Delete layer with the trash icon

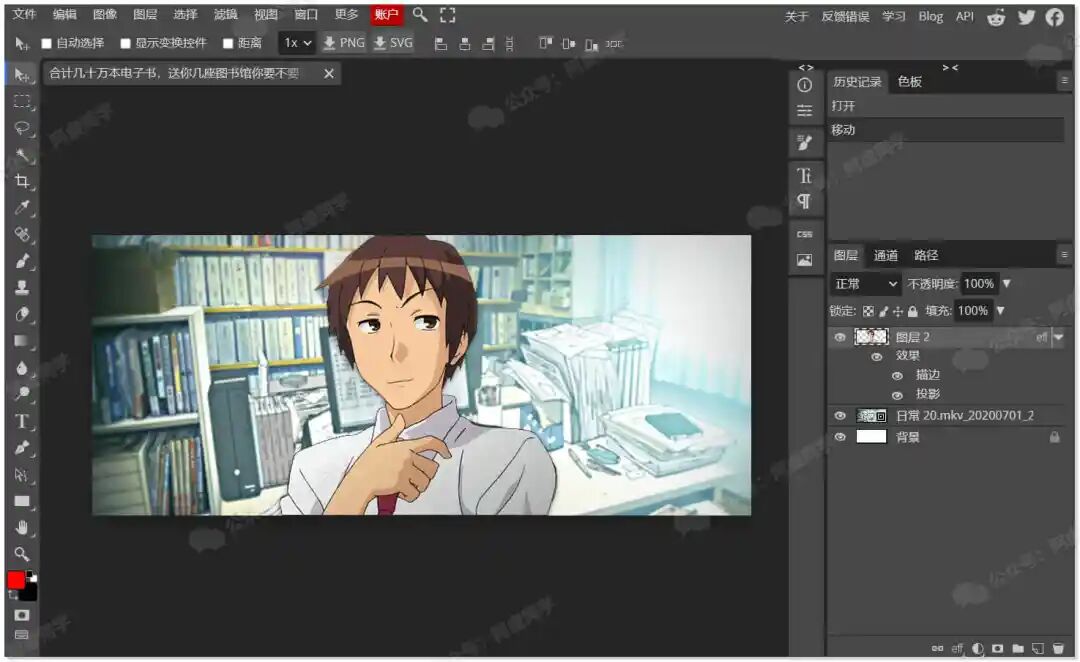[x=1059, y=648]
